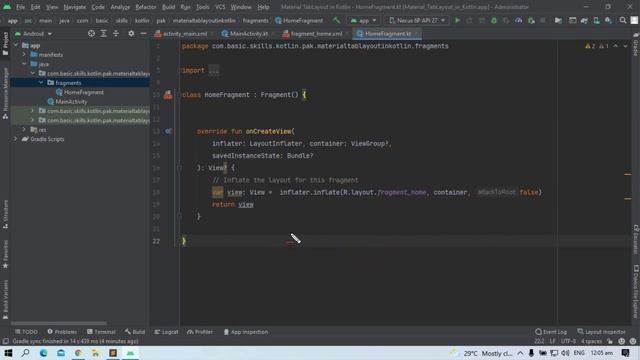Image resolution: width=640 pixels, height=360 pixels.
Task: Click the gutter icon beside class HomeFragment
Action: (x=168, y=95)
